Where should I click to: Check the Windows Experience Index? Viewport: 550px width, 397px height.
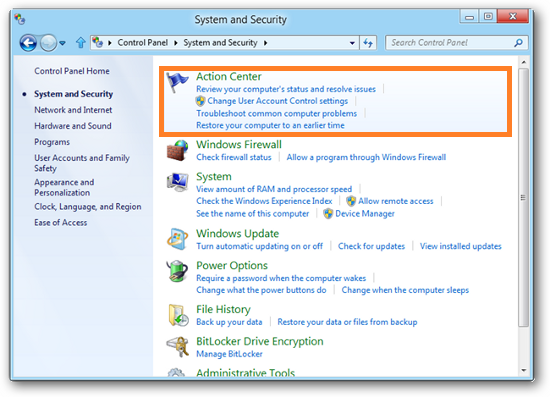264,201
